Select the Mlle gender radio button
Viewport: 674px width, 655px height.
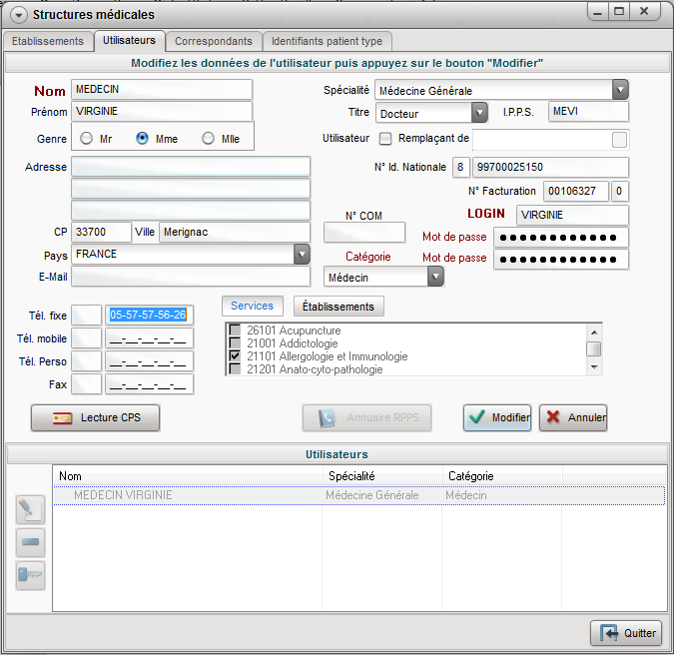[x=208, y=139]
